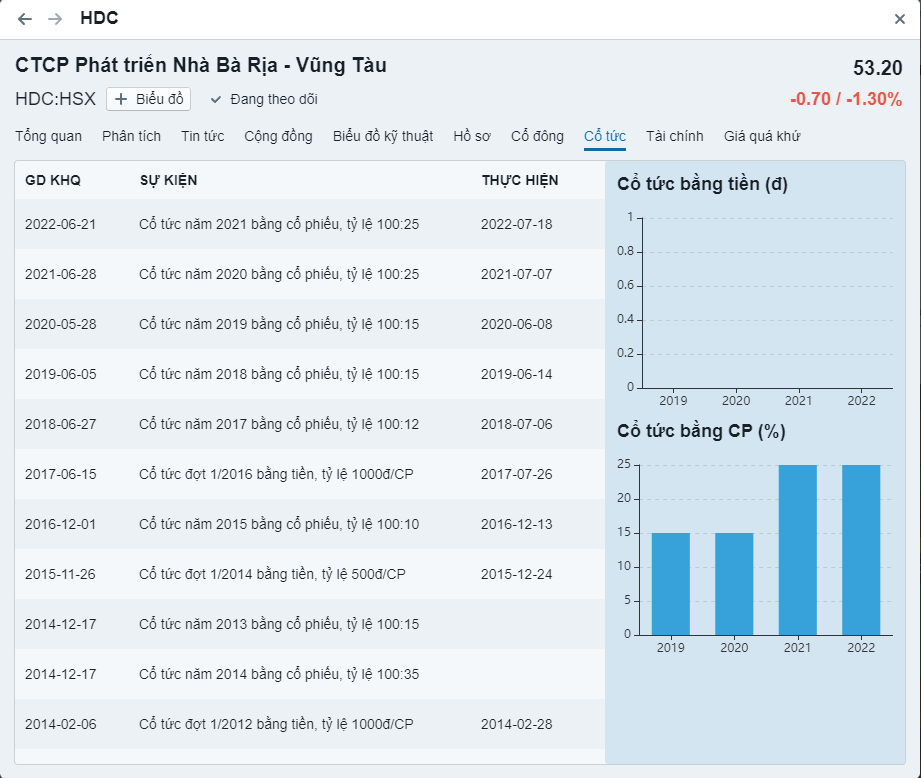Open the Cộng đồng tab
The height and width of the screenshot is (778, 921).
tap(278, 136)
